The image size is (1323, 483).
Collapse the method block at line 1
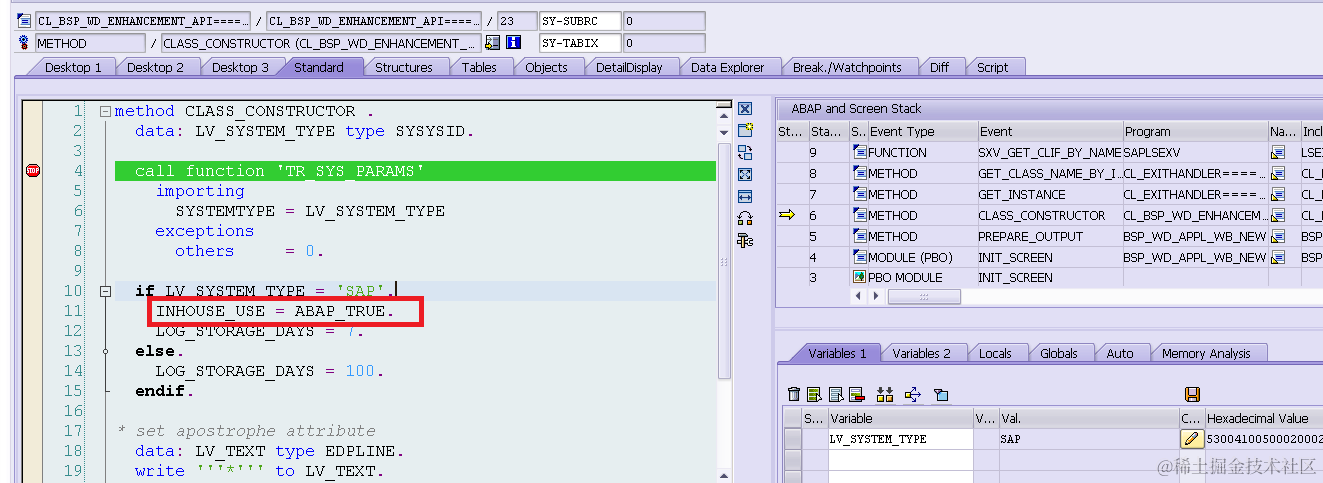(105, 111)
